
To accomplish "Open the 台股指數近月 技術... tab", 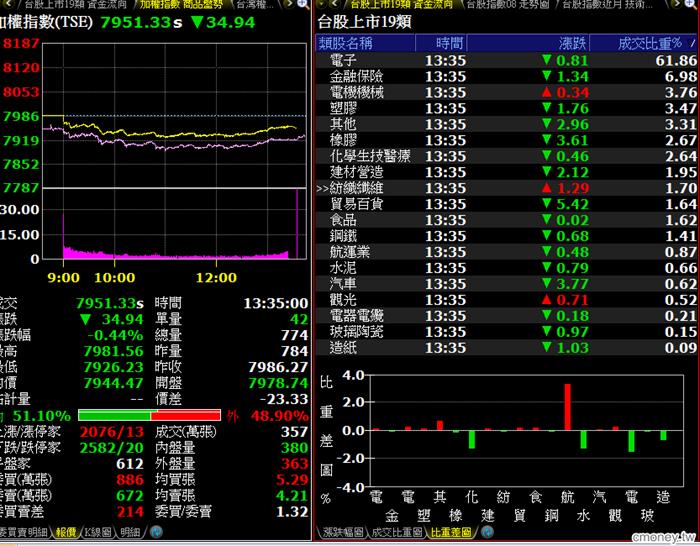I will click(607, 4).
